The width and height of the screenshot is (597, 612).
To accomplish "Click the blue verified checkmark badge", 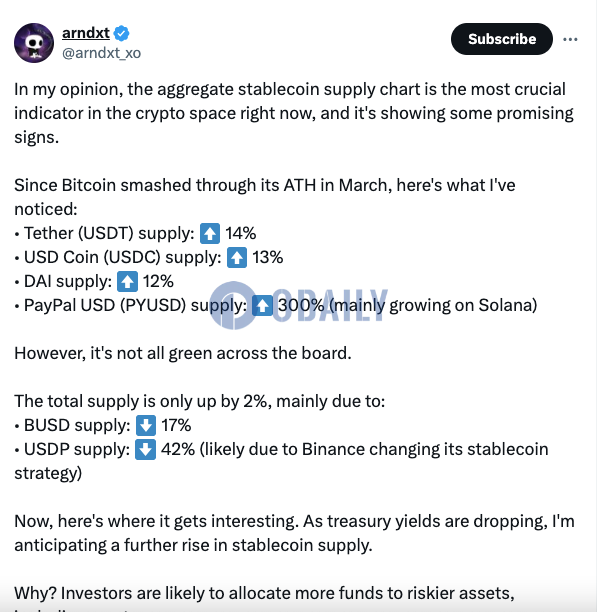I will (x=121, y=33).
